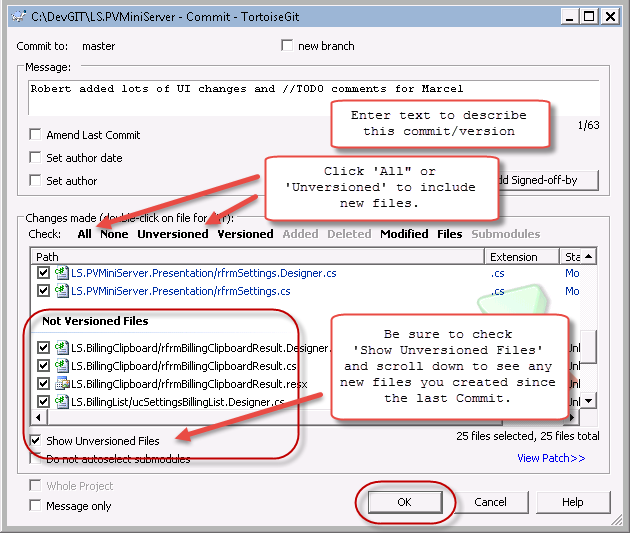Enable the Message only checkbox
Screen dimensions: 630x533
point(35,505)
